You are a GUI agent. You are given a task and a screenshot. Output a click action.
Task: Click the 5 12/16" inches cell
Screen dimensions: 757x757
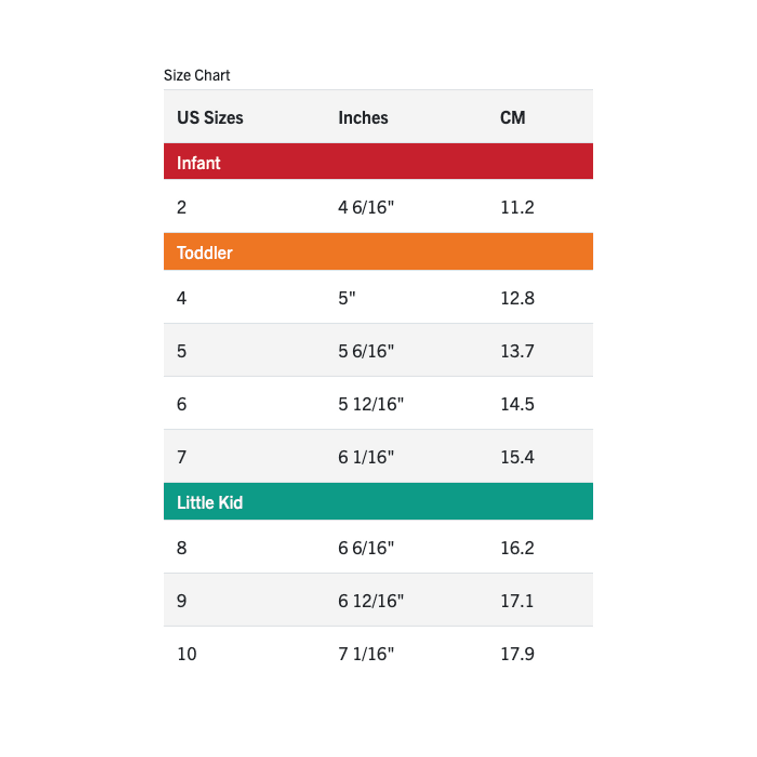[370, 405]
